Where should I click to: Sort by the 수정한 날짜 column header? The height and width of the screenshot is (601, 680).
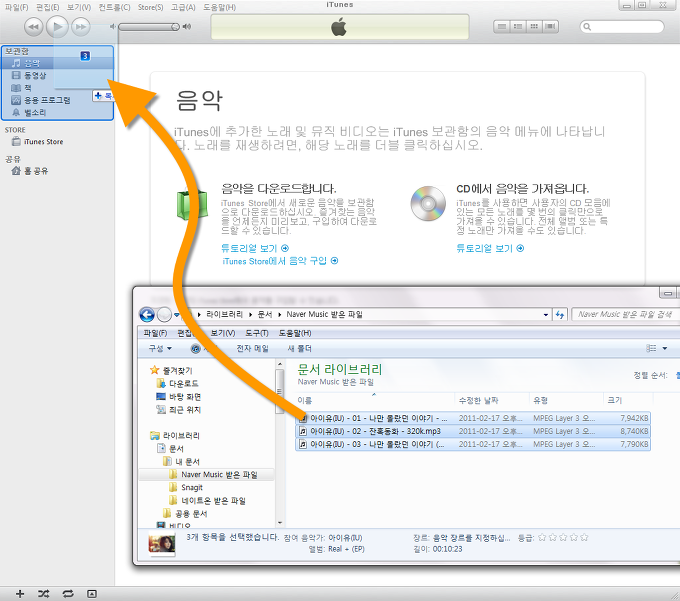coord(492,400)
